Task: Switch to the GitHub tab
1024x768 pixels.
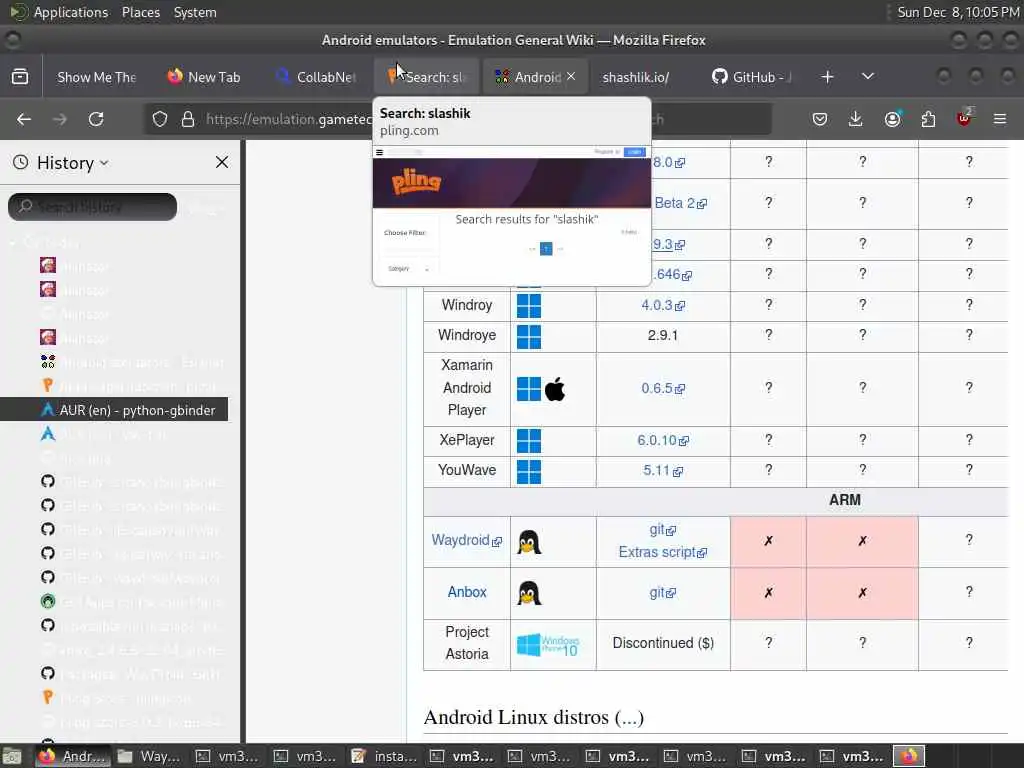Action: [x=752, y=77]
